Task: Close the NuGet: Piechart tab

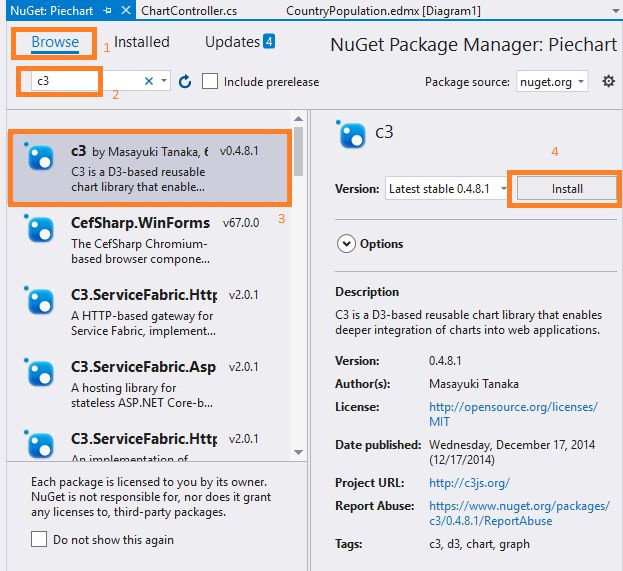Action: pyautogui.click(x=126, y=10)
